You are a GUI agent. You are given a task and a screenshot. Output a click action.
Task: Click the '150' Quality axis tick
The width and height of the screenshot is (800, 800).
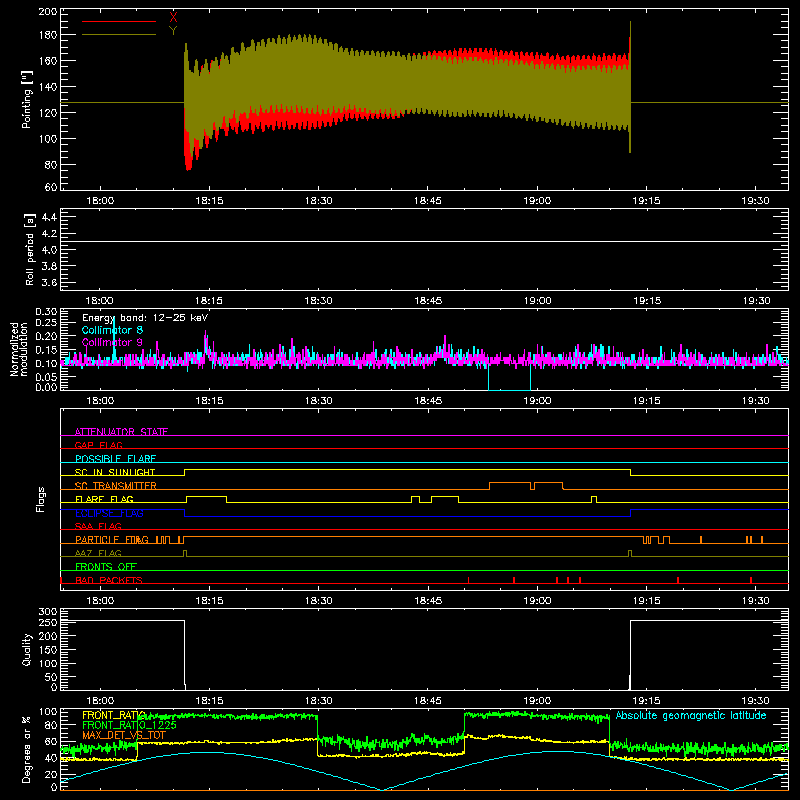click(x=48, y=650)
